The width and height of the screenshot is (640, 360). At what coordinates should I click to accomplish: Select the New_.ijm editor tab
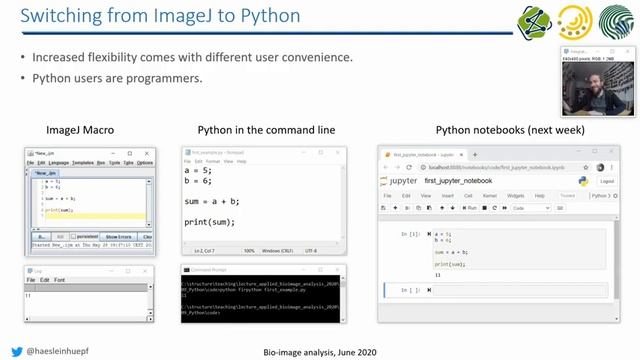click(x=45, y=173)
